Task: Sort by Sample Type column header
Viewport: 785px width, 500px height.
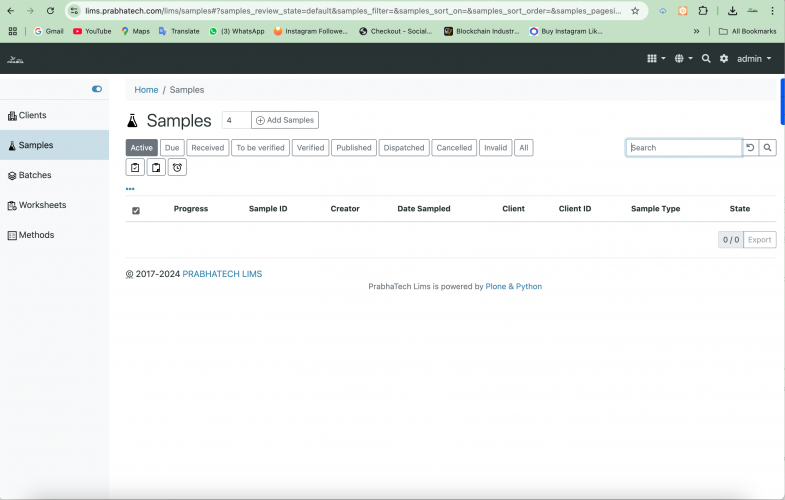Action: coord(655,209)
